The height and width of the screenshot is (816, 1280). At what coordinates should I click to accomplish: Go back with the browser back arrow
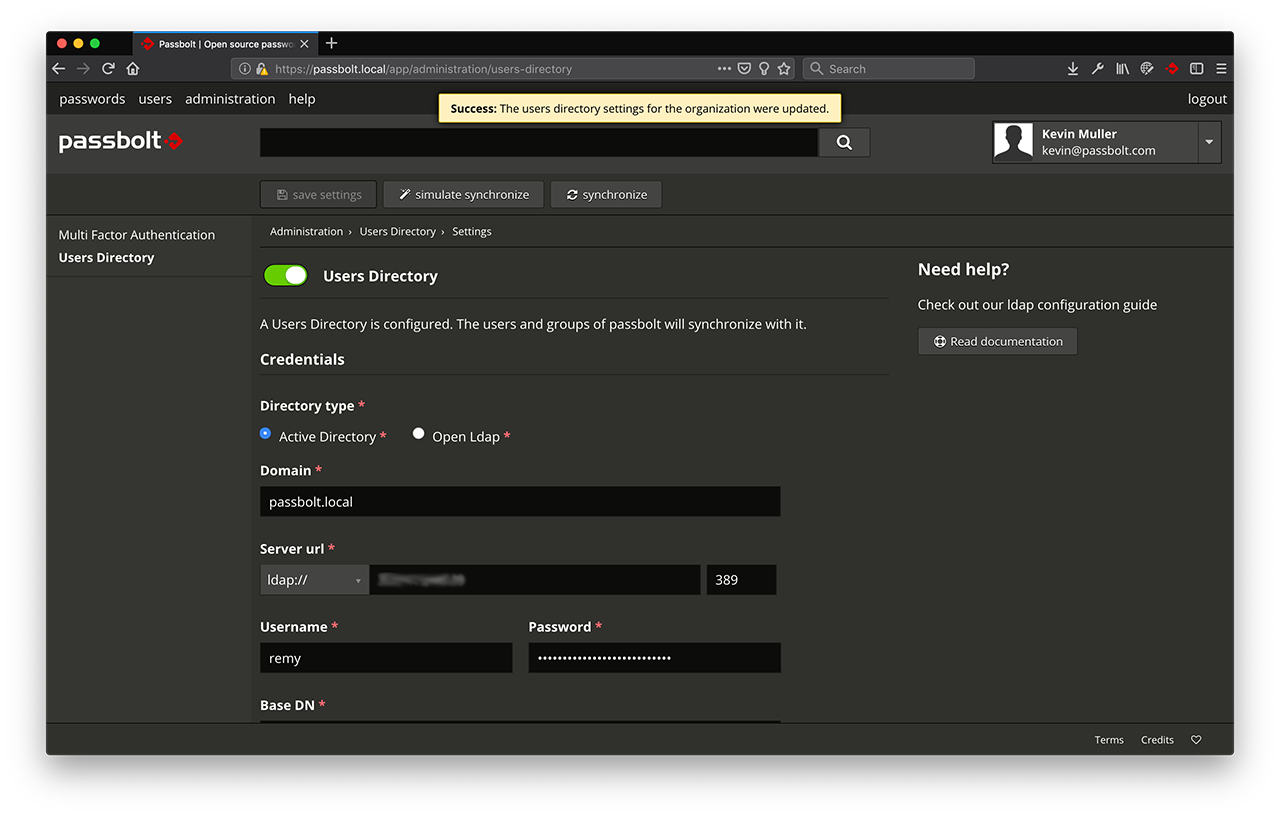coord(58,69)
